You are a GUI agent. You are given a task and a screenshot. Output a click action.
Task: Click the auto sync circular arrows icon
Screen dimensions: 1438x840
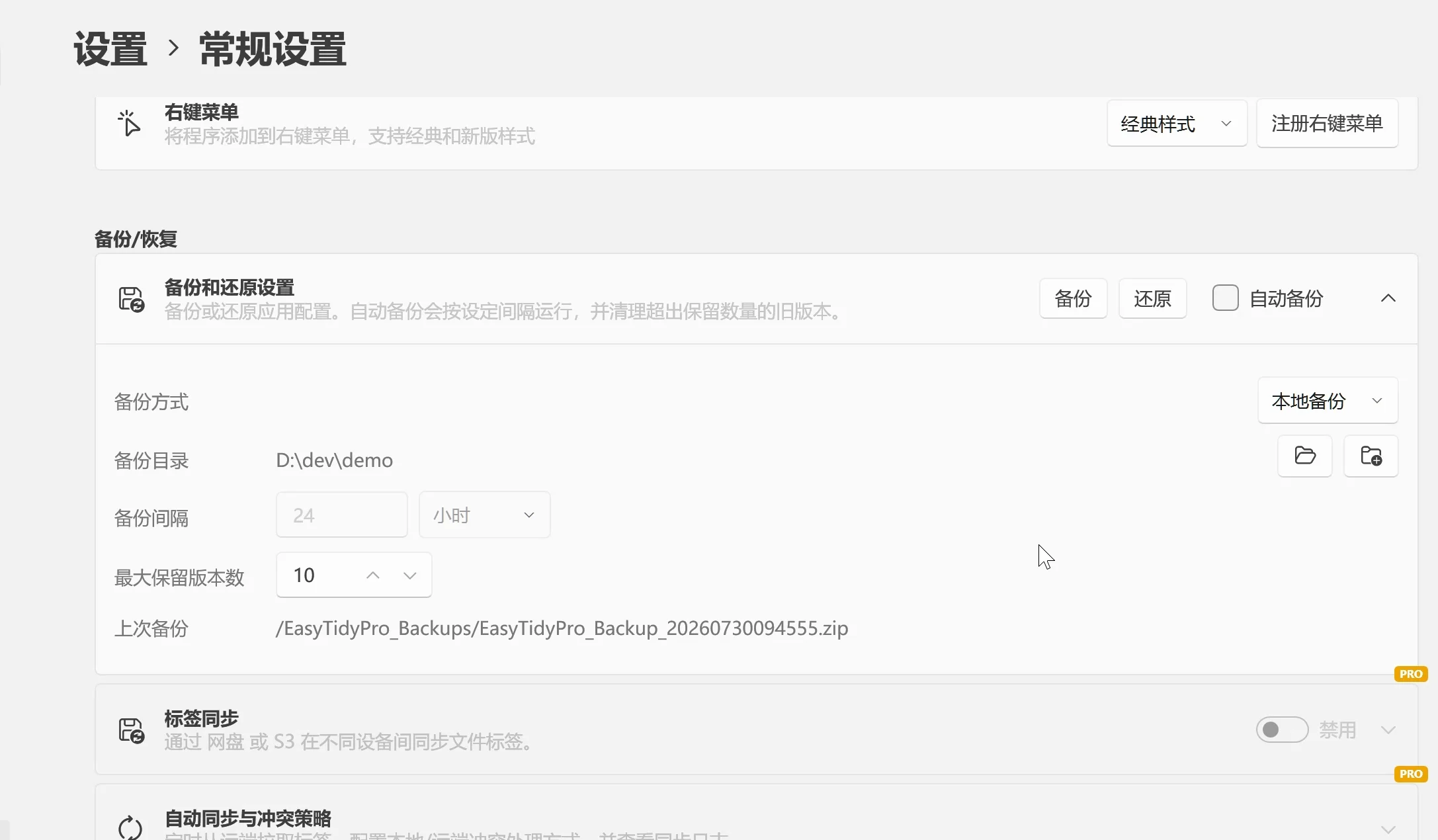click(130, 827)
